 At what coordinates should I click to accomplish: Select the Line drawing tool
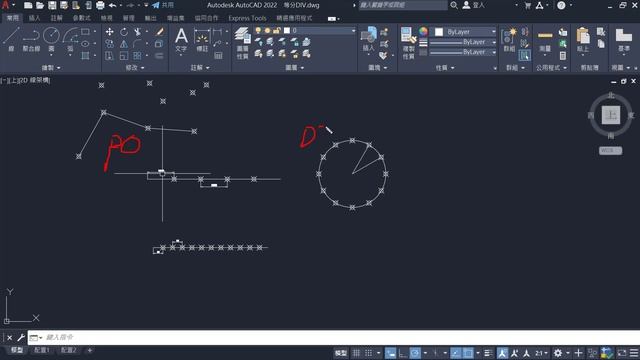tap(11, 39)
